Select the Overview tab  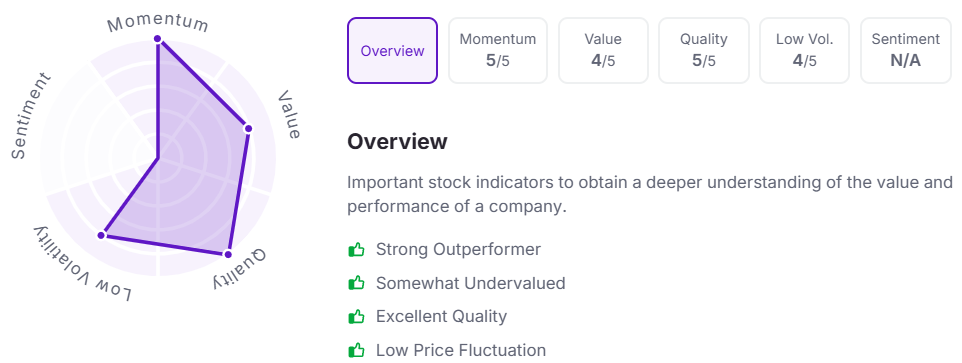pyautogui.click(x=392, y=50)
